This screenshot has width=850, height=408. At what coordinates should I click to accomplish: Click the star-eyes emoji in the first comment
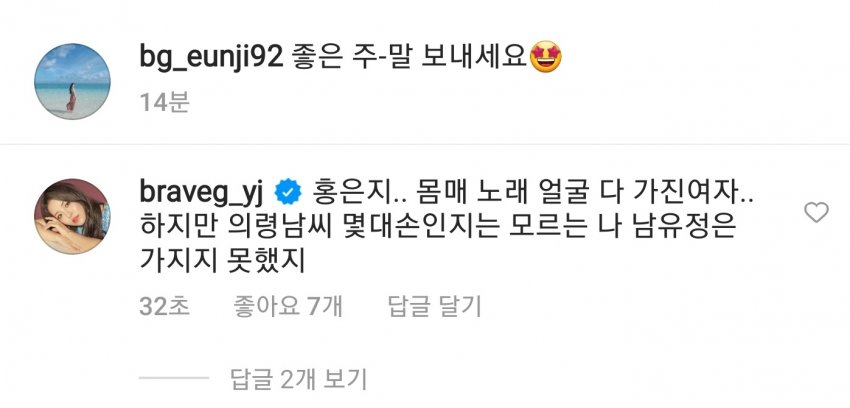click(545, 58)
